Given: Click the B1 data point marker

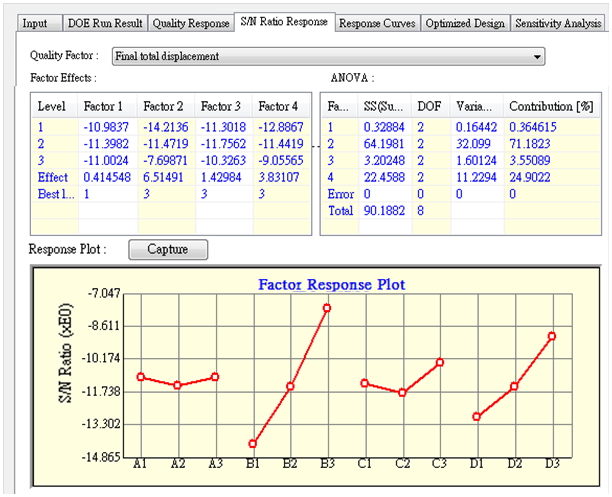Looking at the screenshot, I should pyautogui.click(x=253, y=444).
